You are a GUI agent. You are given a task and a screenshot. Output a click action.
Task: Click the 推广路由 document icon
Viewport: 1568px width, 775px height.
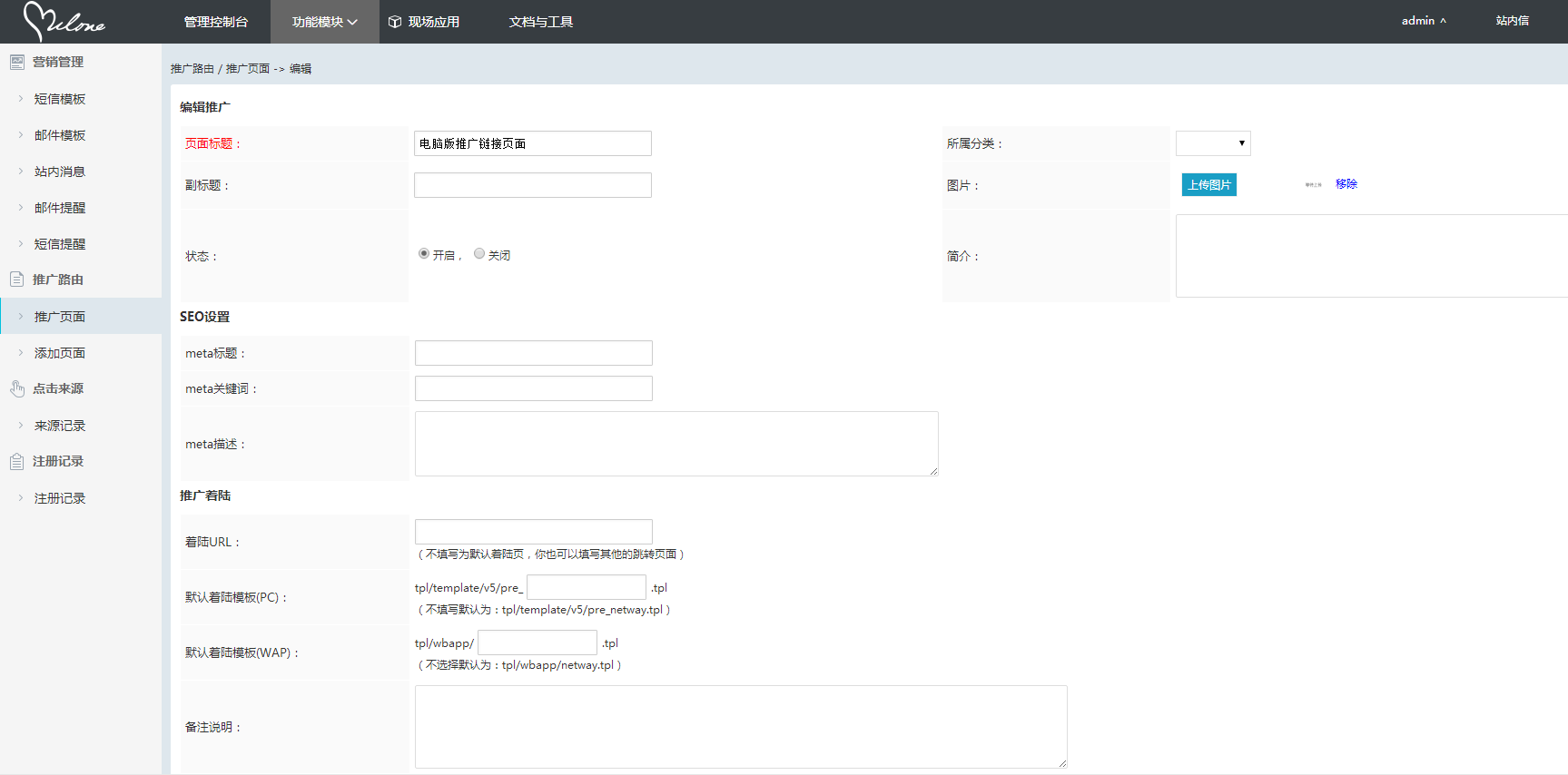[x=16, y=280]
